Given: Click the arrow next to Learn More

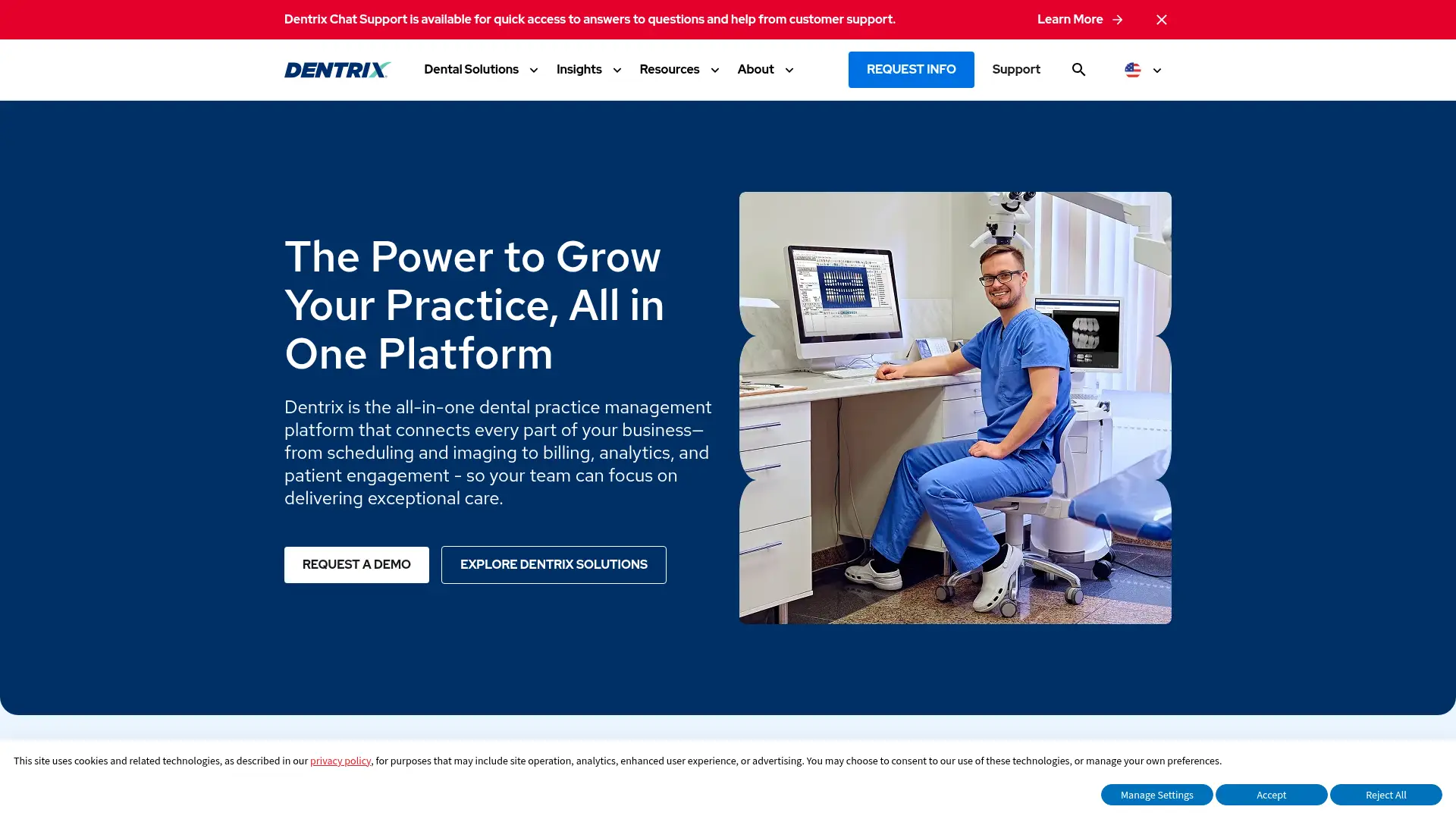Looking at the screenshot, I should (x=1117, y=20).
